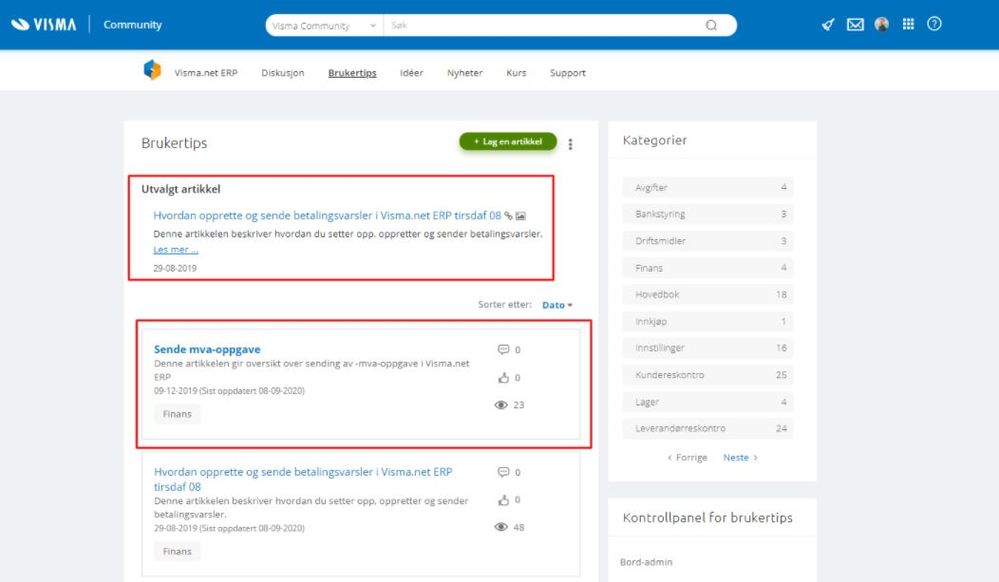Screen dimensions: 999x582
Task: Open the Kurs tab
Action: tap(516, 73)
